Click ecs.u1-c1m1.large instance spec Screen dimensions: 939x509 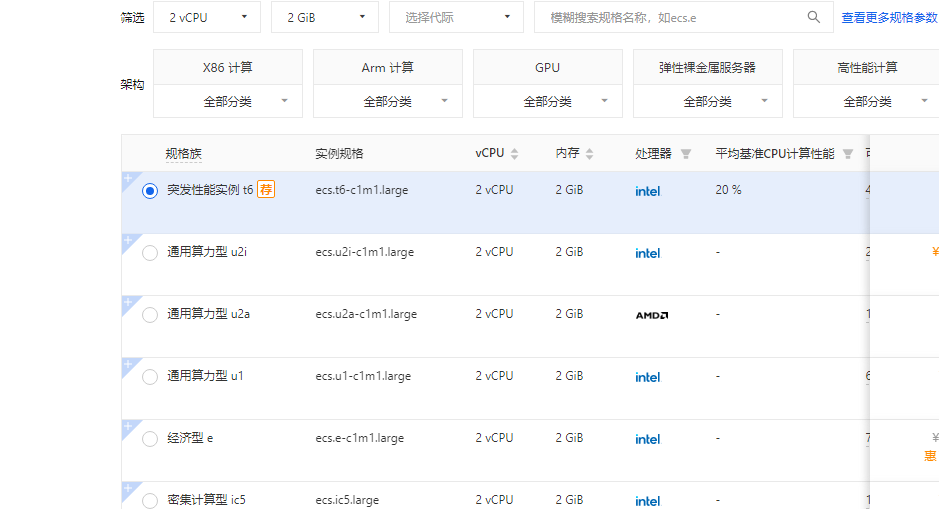(x=363, y=377)
